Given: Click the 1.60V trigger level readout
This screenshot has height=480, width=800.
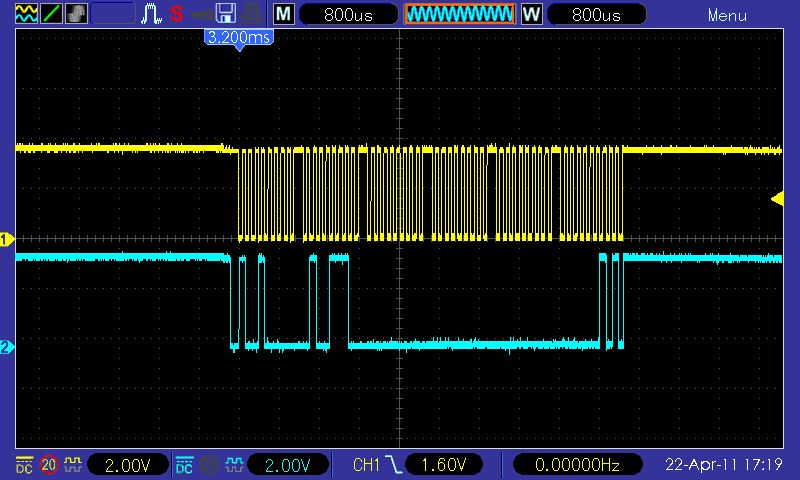Looking at the screenshot, I should pos(443,465).
